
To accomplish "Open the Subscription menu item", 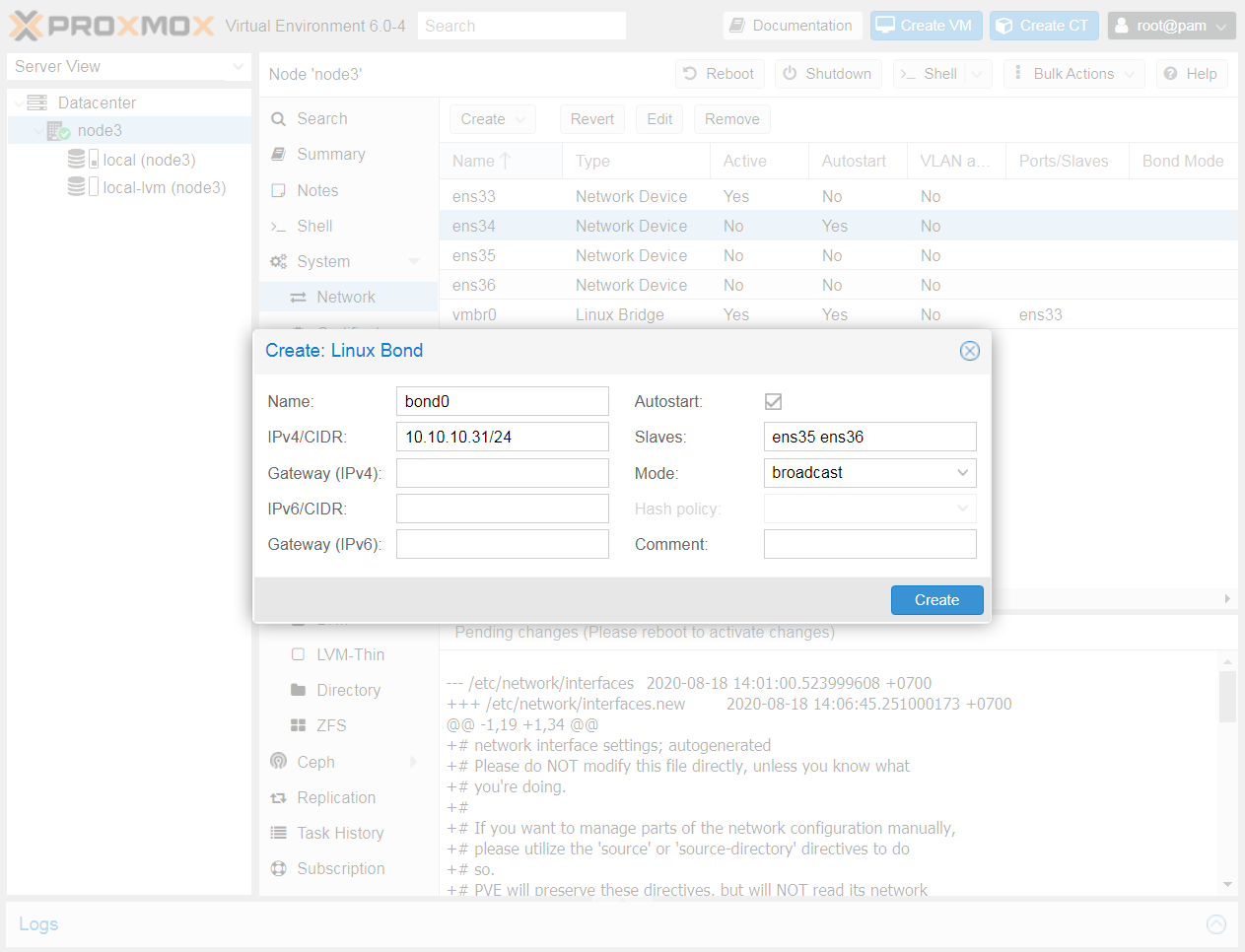I will tap(348, 869).
